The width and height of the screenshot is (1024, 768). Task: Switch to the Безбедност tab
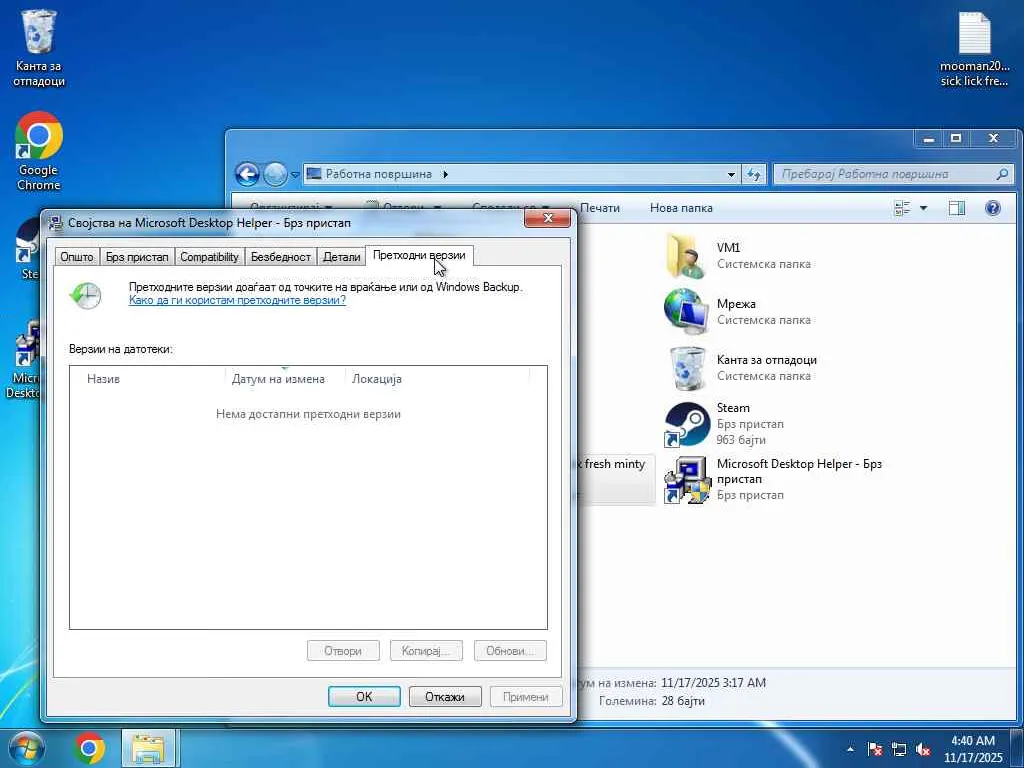[281, 257]
